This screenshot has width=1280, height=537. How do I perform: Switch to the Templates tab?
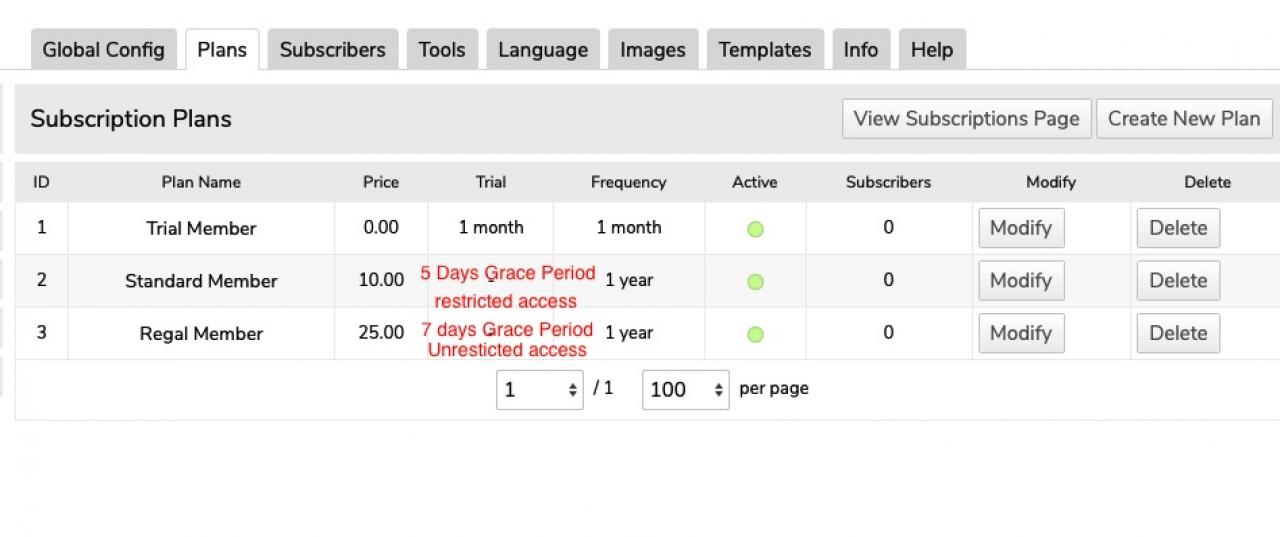pos(765,50)
